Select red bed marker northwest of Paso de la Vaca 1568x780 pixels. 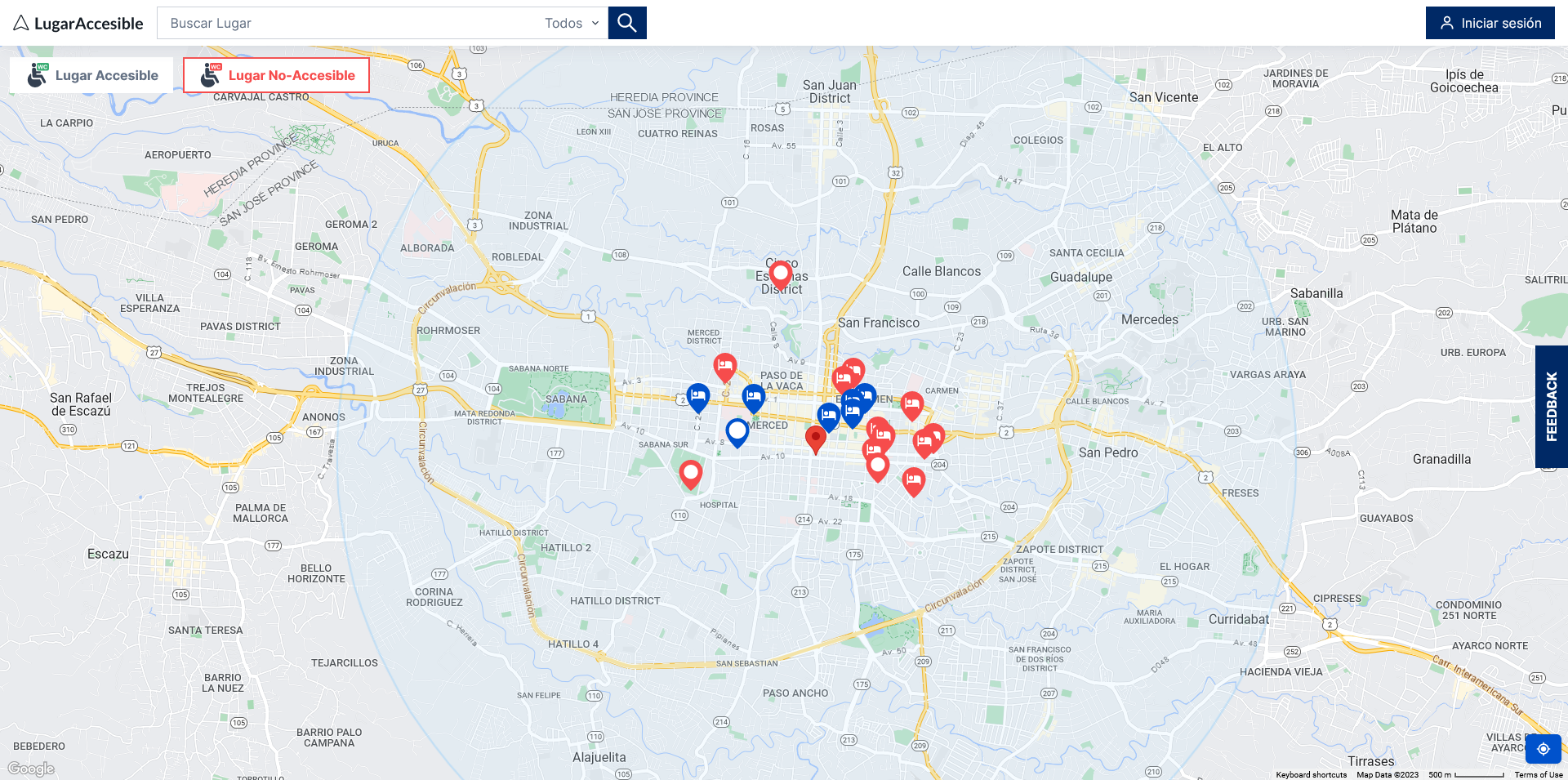coord(724,367)
